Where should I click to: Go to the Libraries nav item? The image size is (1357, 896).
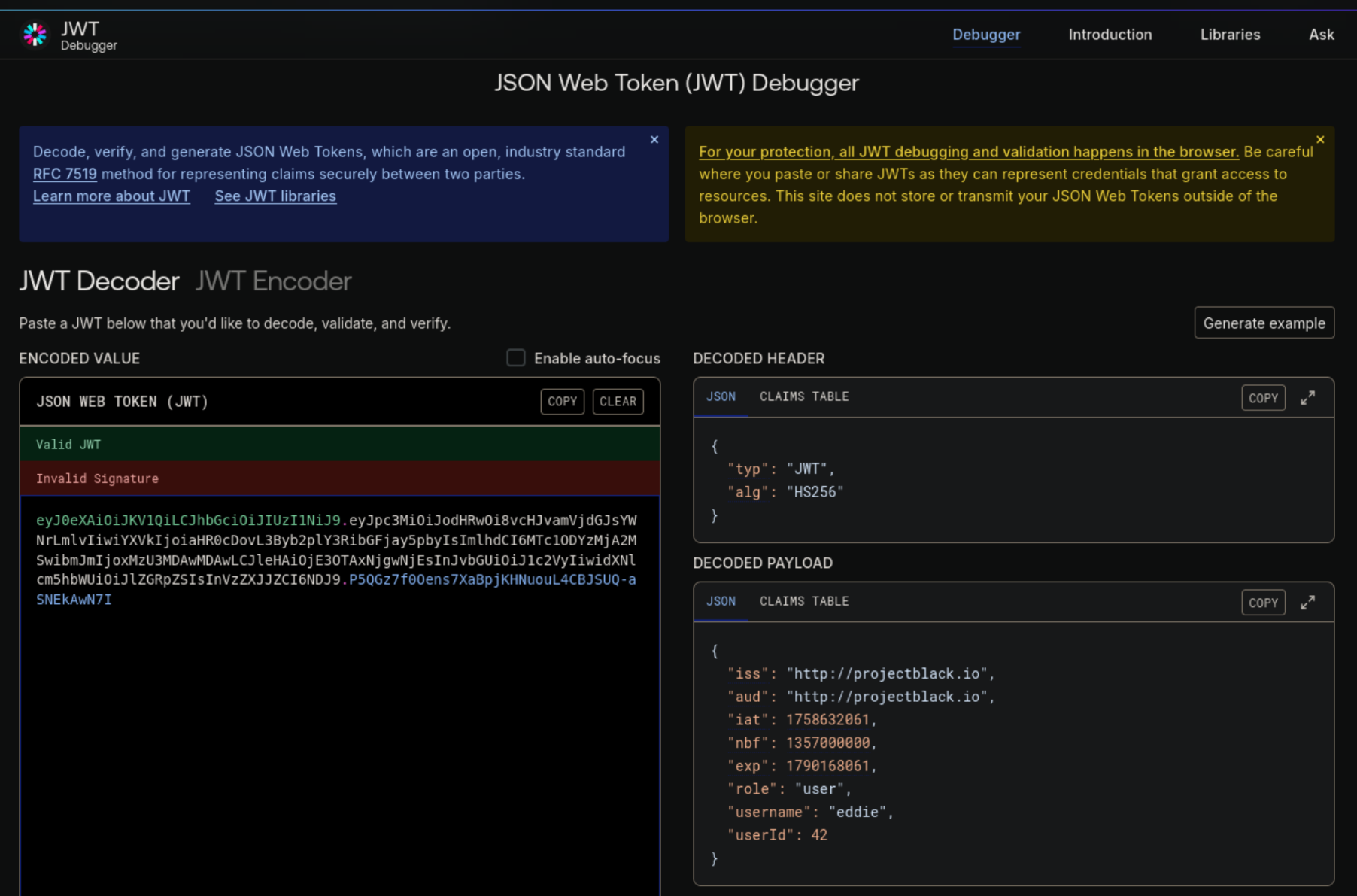coord(1229,35)
